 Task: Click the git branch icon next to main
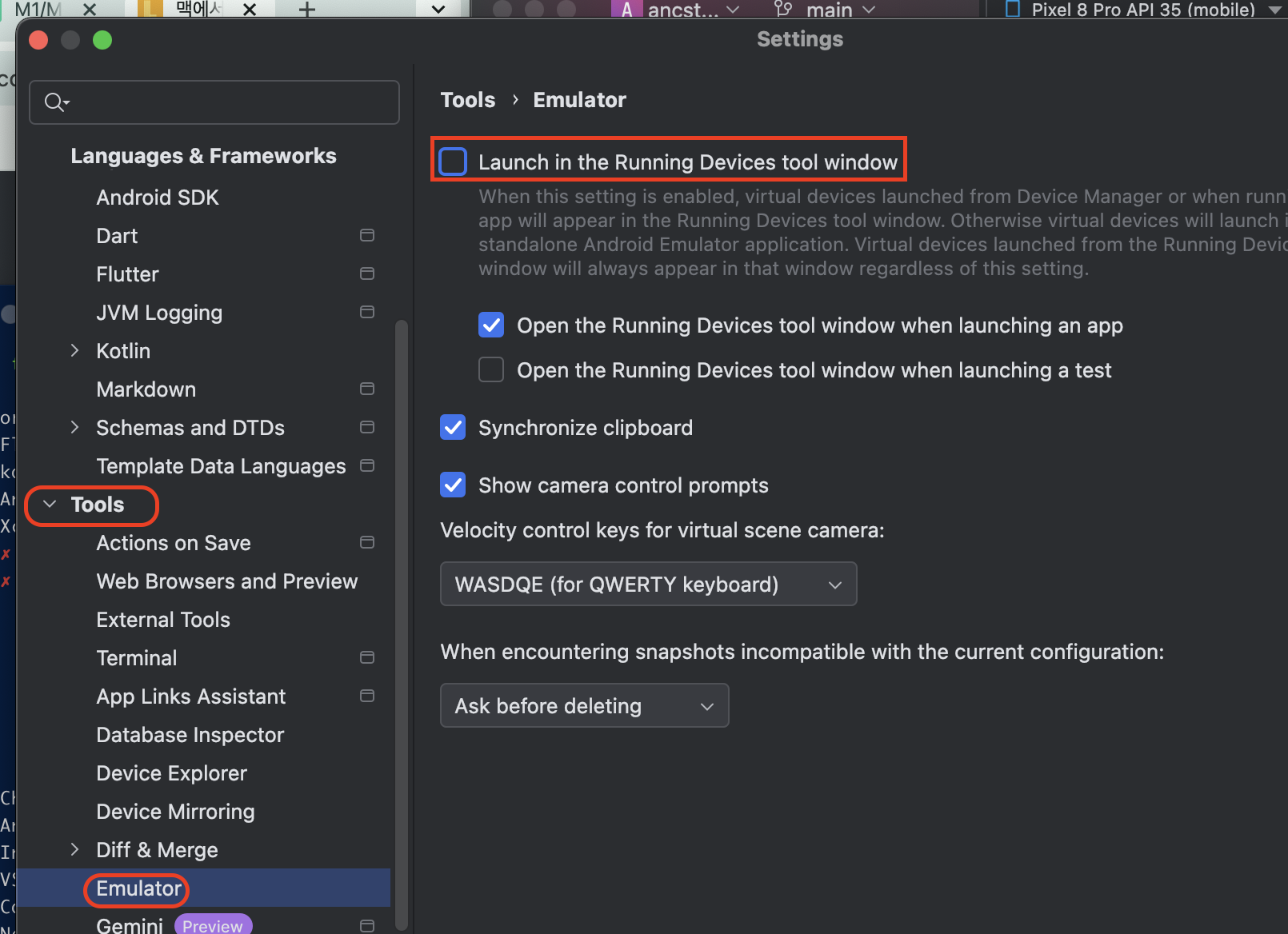(783, 10)
